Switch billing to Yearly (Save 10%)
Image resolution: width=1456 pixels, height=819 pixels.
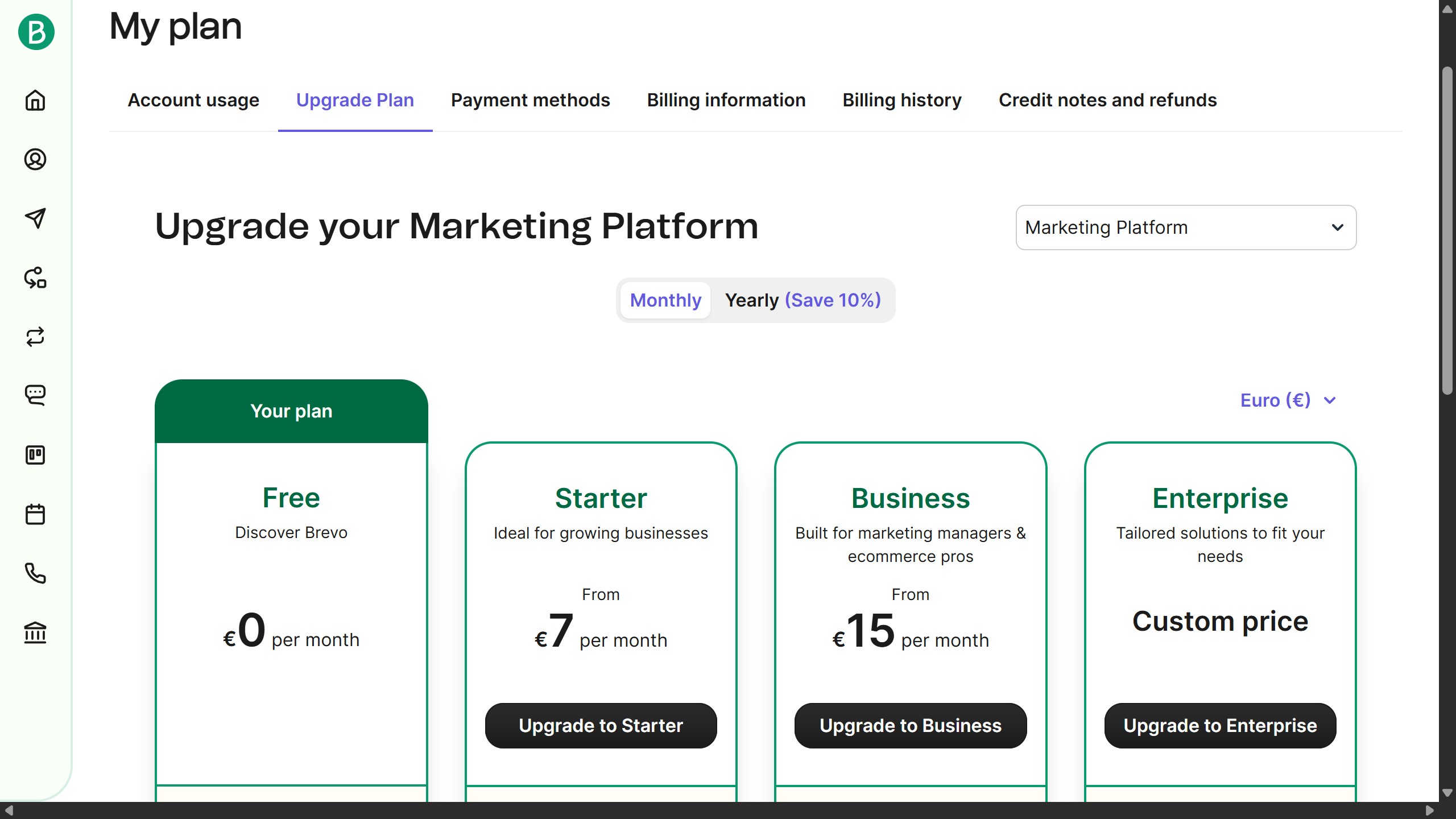pos(803,300)
